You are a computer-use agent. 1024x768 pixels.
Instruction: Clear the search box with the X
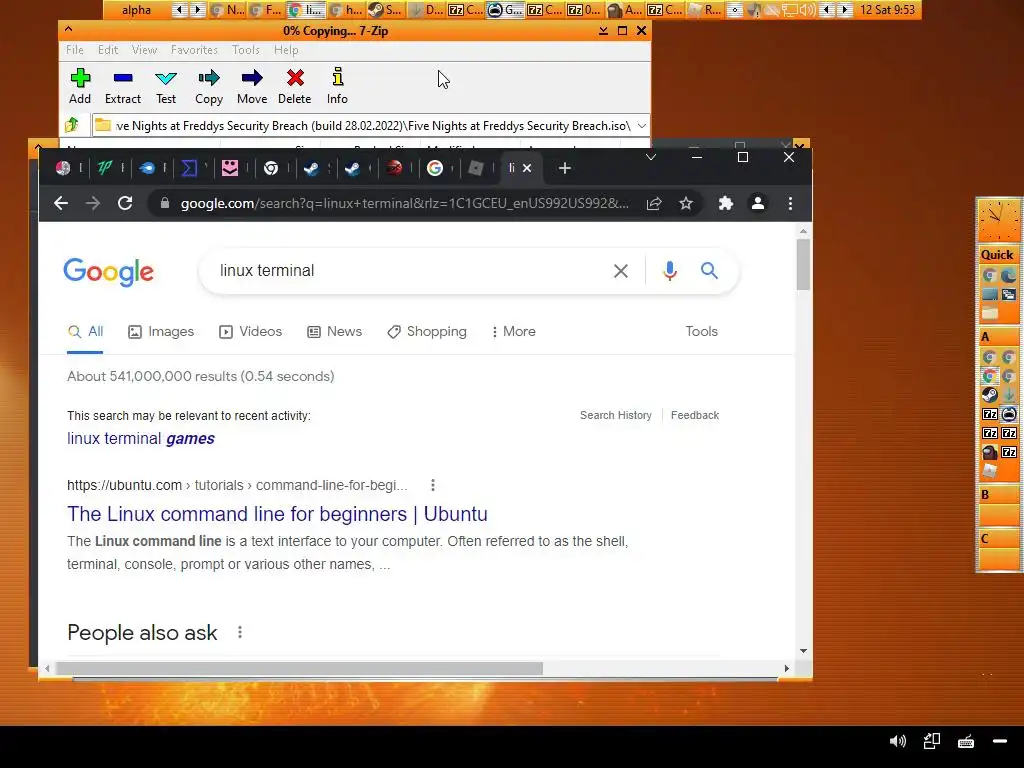click(620, 271)
